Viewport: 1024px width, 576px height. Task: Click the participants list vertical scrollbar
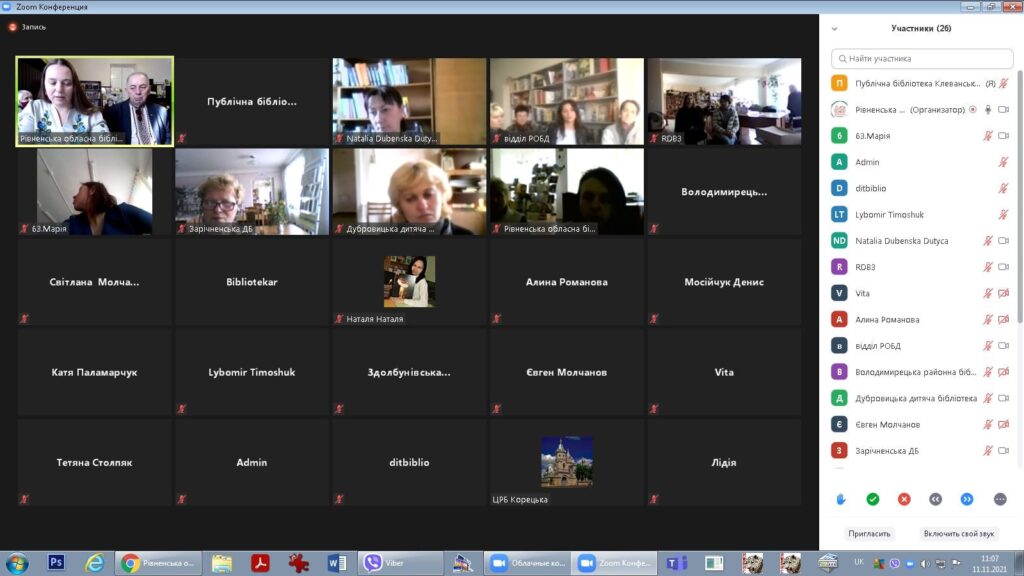click(x=1019, y=200)
